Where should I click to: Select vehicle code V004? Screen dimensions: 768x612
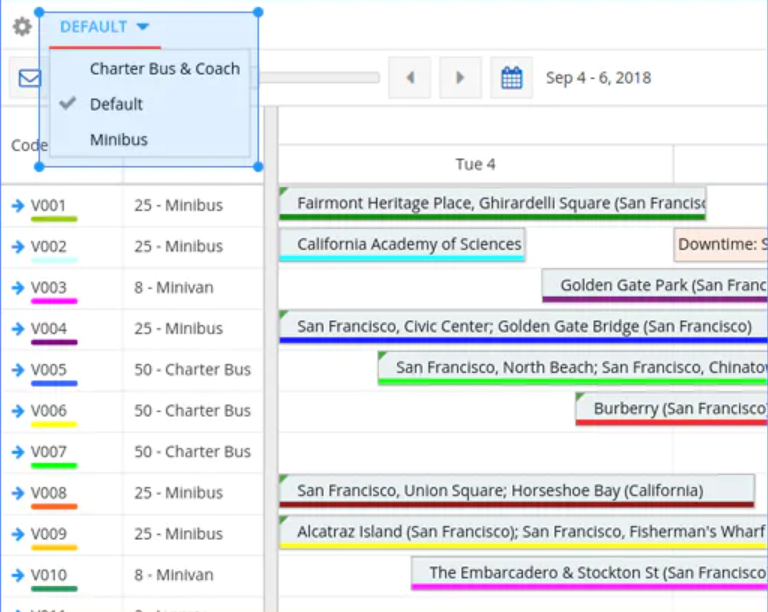(48, 329)
